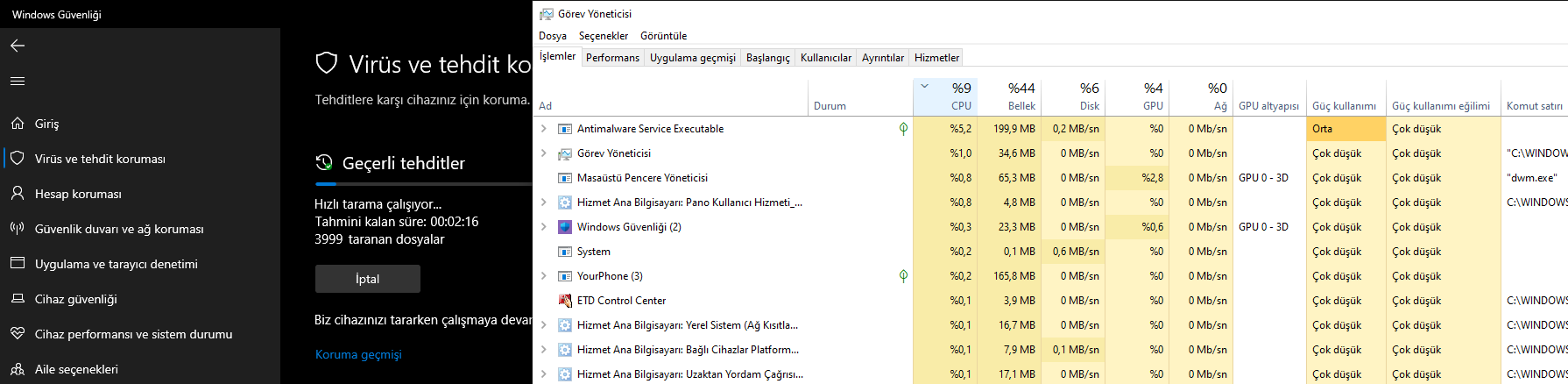Click the ETD Control Center icon

(565, 301)
